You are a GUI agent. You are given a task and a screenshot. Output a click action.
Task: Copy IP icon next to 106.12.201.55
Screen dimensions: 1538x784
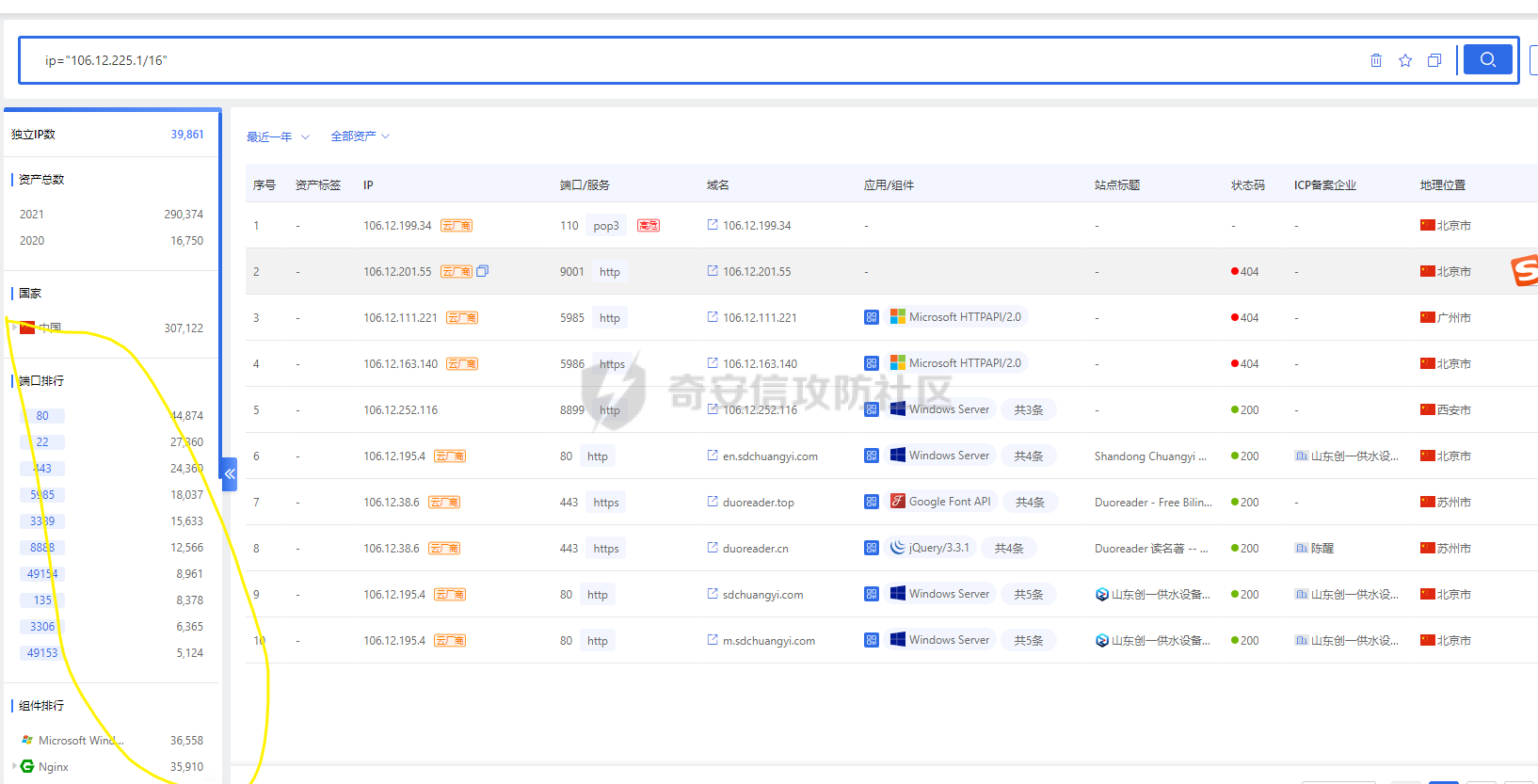[x=483, y=271]
